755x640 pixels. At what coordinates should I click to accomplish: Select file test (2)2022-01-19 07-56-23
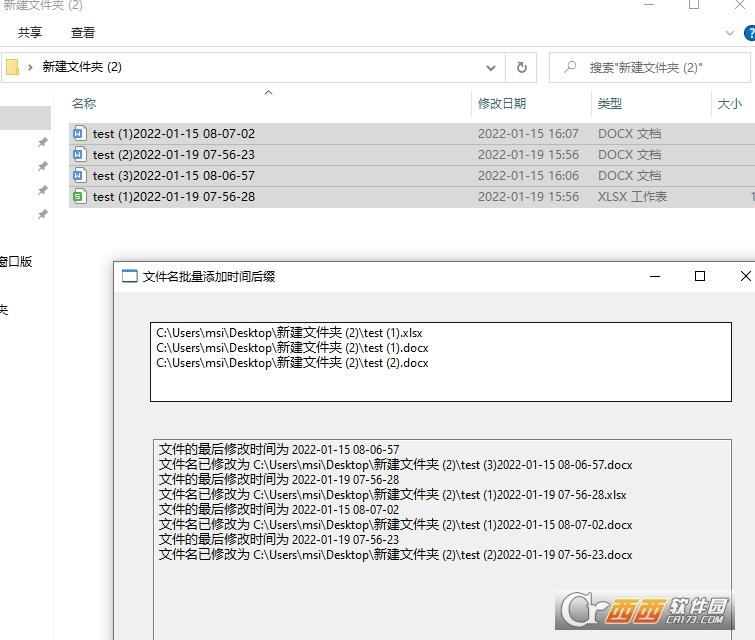[x=412, y=155]
